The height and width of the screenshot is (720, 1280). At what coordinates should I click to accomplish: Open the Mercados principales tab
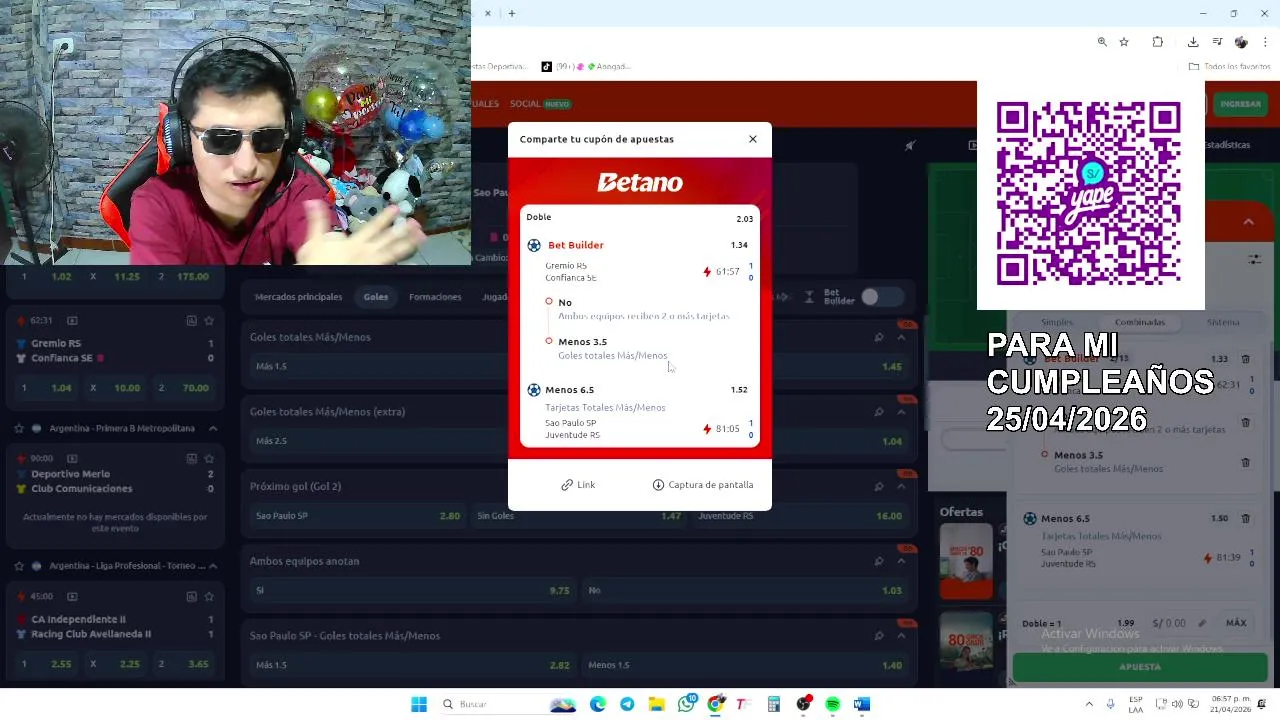[x=298, y=297]
